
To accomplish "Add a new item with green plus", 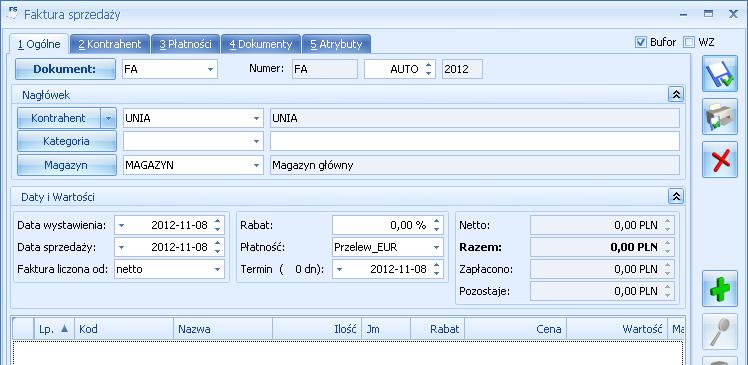I will 720,289.
